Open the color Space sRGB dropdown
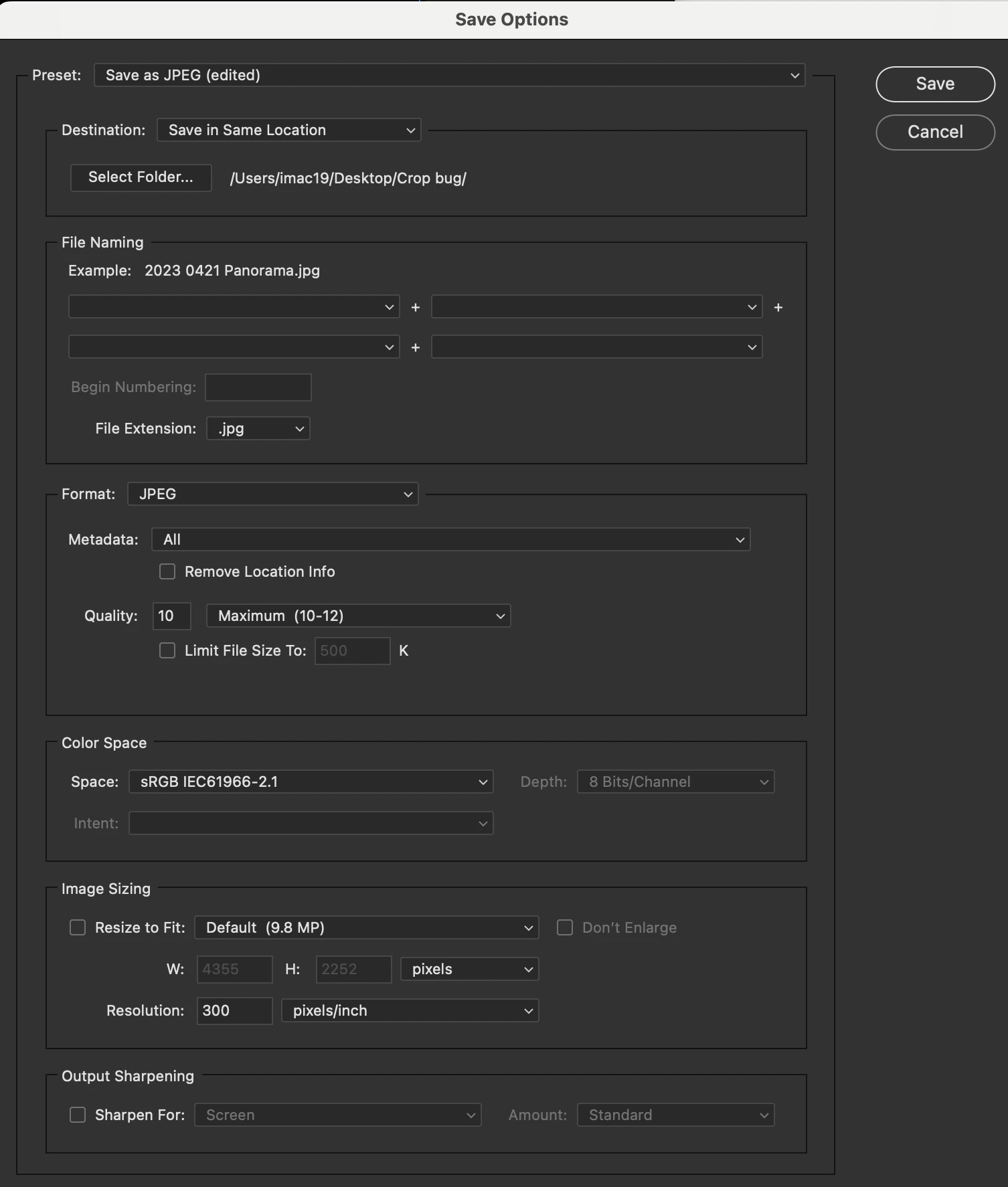 coord(311,782)
